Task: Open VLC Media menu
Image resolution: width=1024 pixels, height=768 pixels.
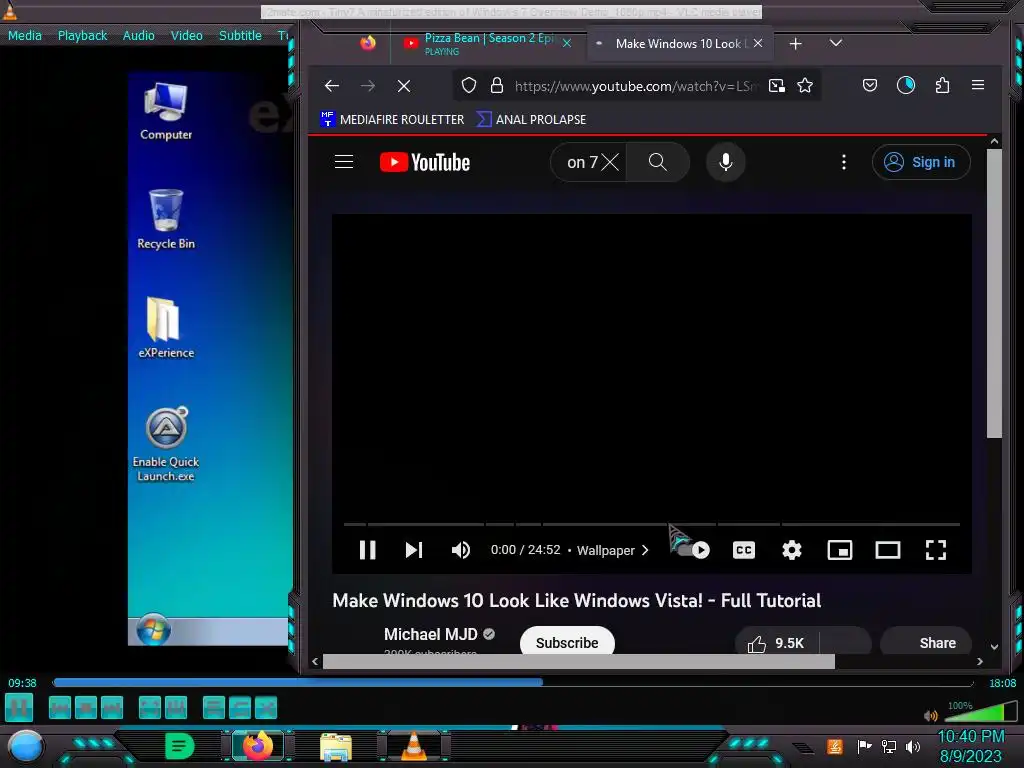Action: [25, 35]
